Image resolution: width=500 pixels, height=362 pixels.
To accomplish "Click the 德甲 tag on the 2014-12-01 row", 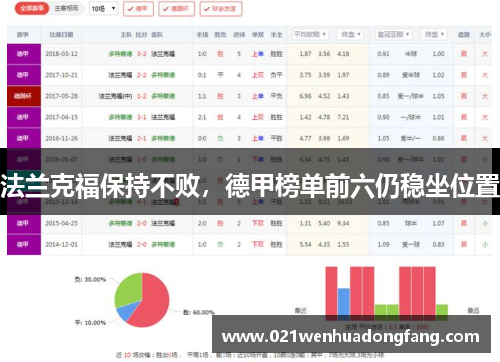I will coord(24,245).
